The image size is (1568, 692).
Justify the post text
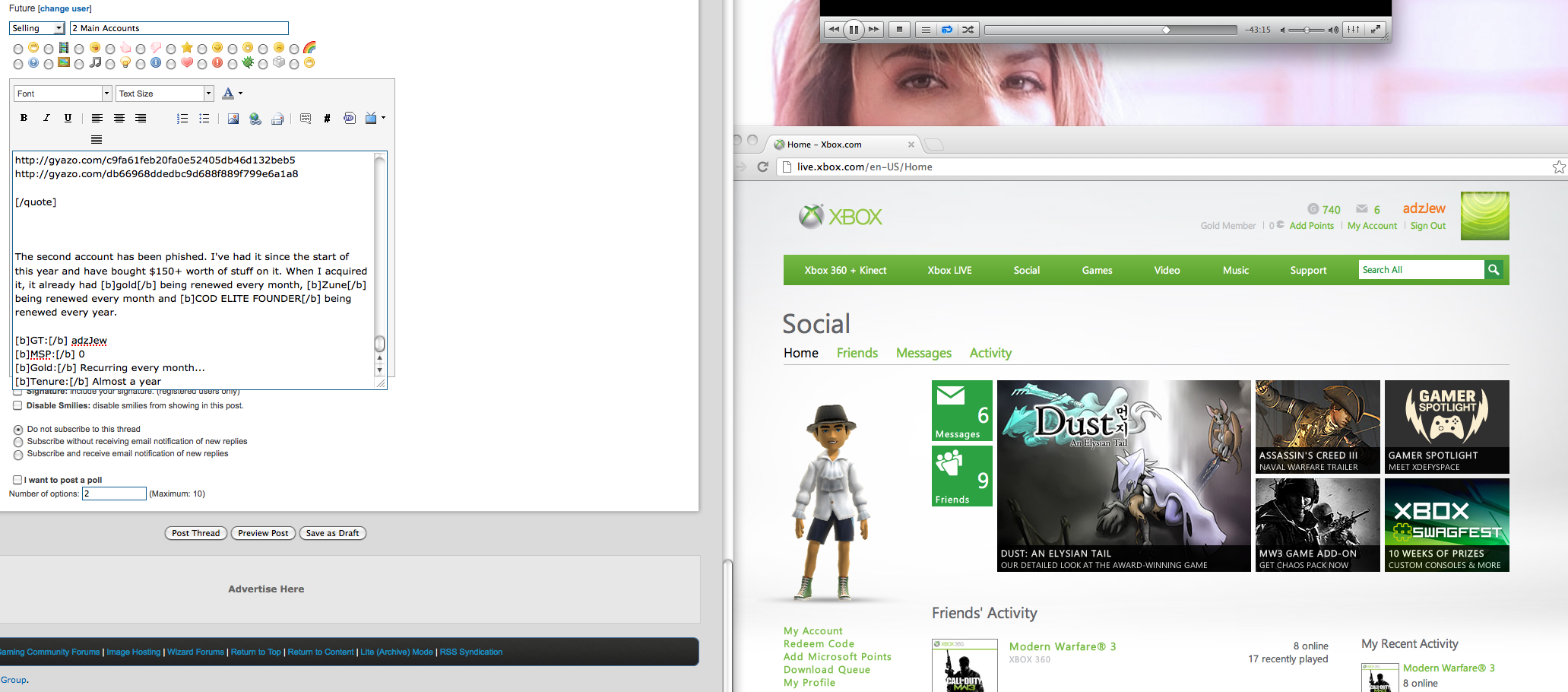pyautogui.click(x=97, y=139)
